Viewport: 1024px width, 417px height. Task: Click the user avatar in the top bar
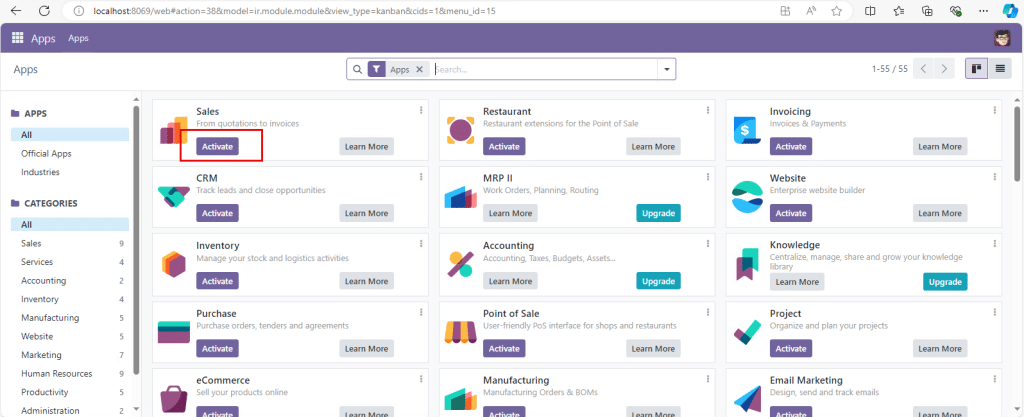pos(1002,38)
